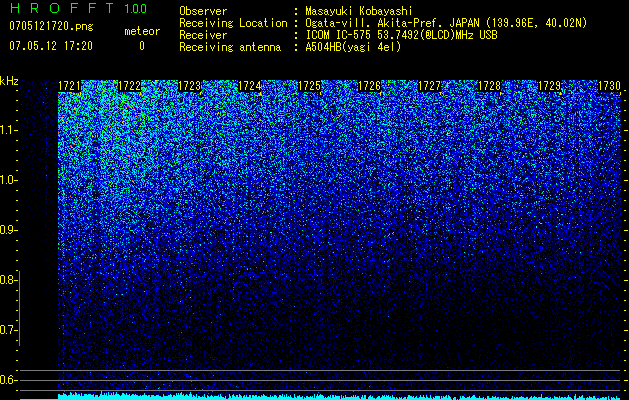Click the 1727 time marker
629x400 pixels.
(x=429, y=86)
